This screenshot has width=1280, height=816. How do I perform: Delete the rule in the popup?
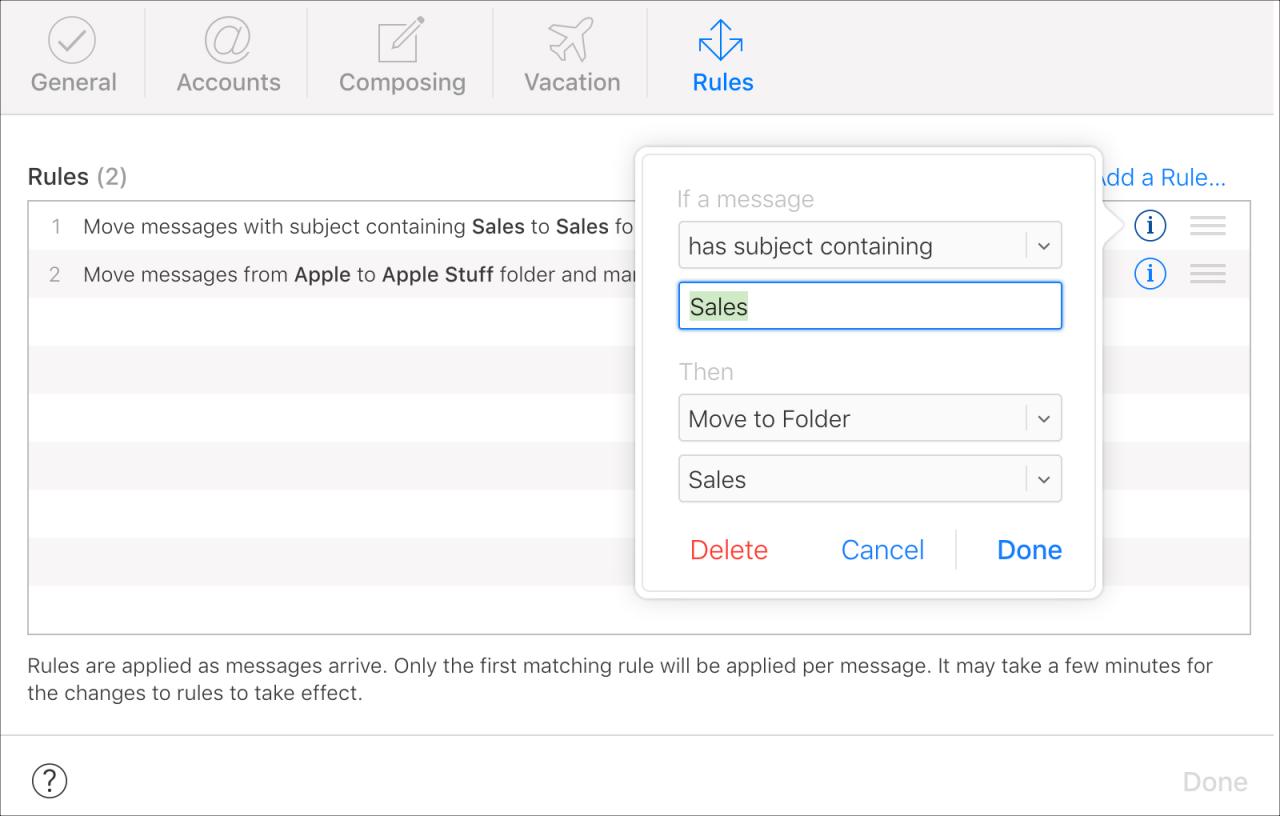(x=729, y=550)
